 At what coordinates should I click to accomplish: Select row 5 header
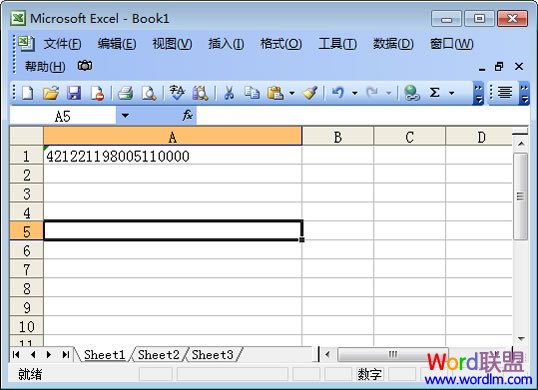pyautogui.click(x=26, y=232)
